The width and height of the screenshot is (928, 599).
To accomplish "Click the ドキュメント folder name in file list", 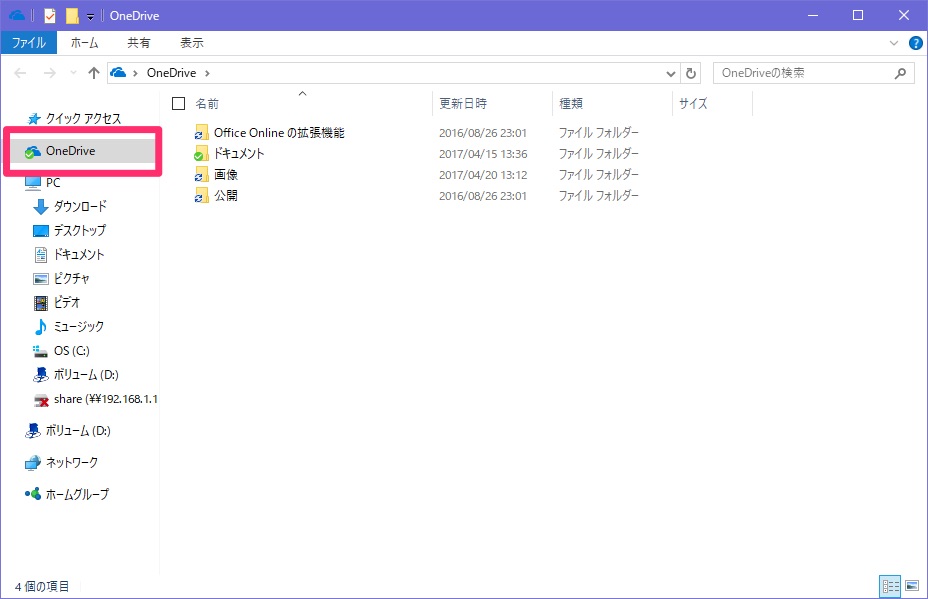I will pos(239,154).
